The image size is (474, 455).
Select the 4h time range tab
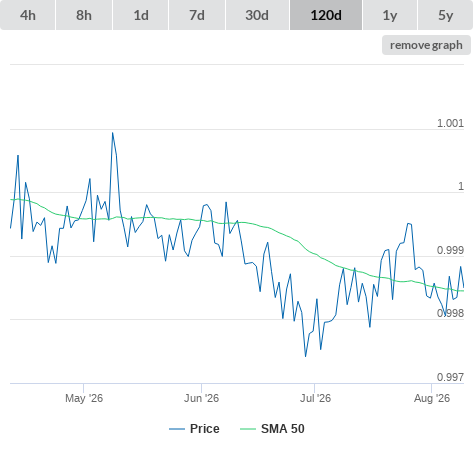28,15
